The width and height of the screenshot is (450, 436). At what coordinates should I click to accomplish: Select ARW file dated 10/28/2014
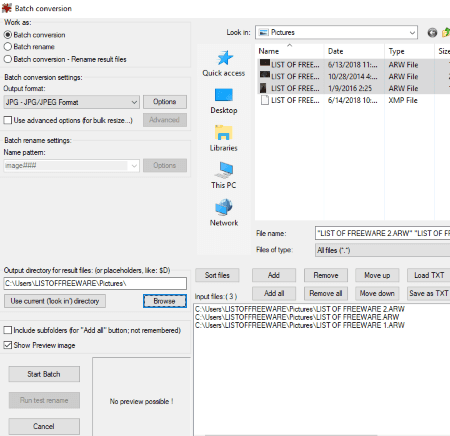pyautogui.click(x=353, y=76)
